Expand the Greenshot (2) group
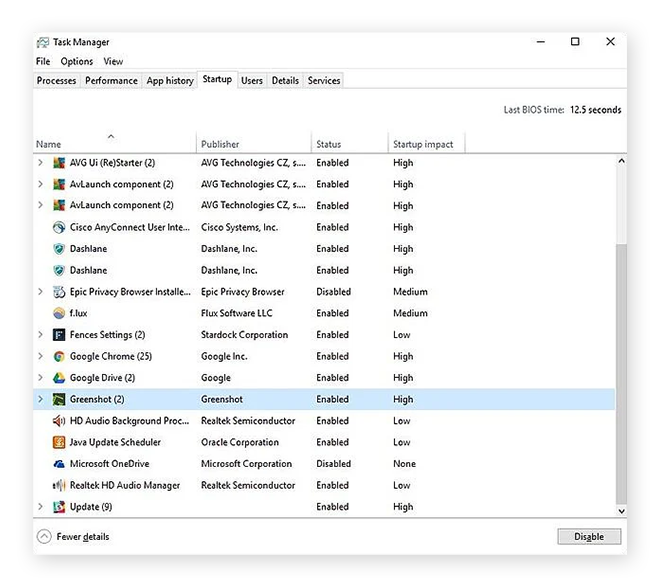 point(40,399)
